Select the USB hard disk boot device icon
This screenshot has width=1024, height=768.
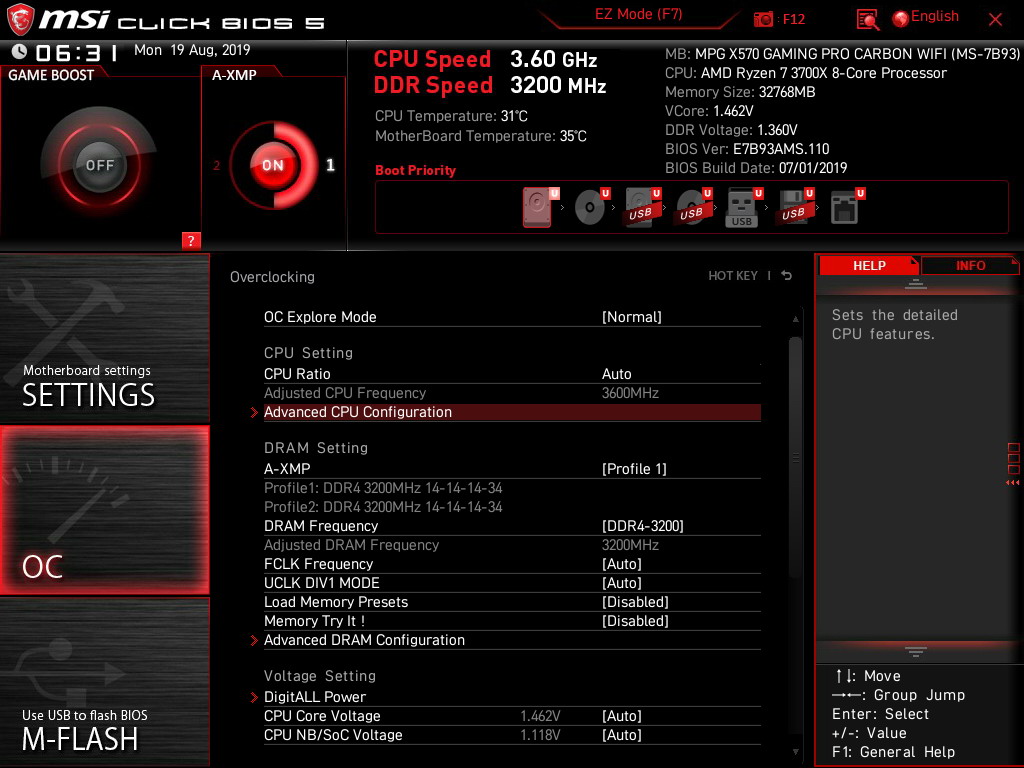click(x=641, y=207)
